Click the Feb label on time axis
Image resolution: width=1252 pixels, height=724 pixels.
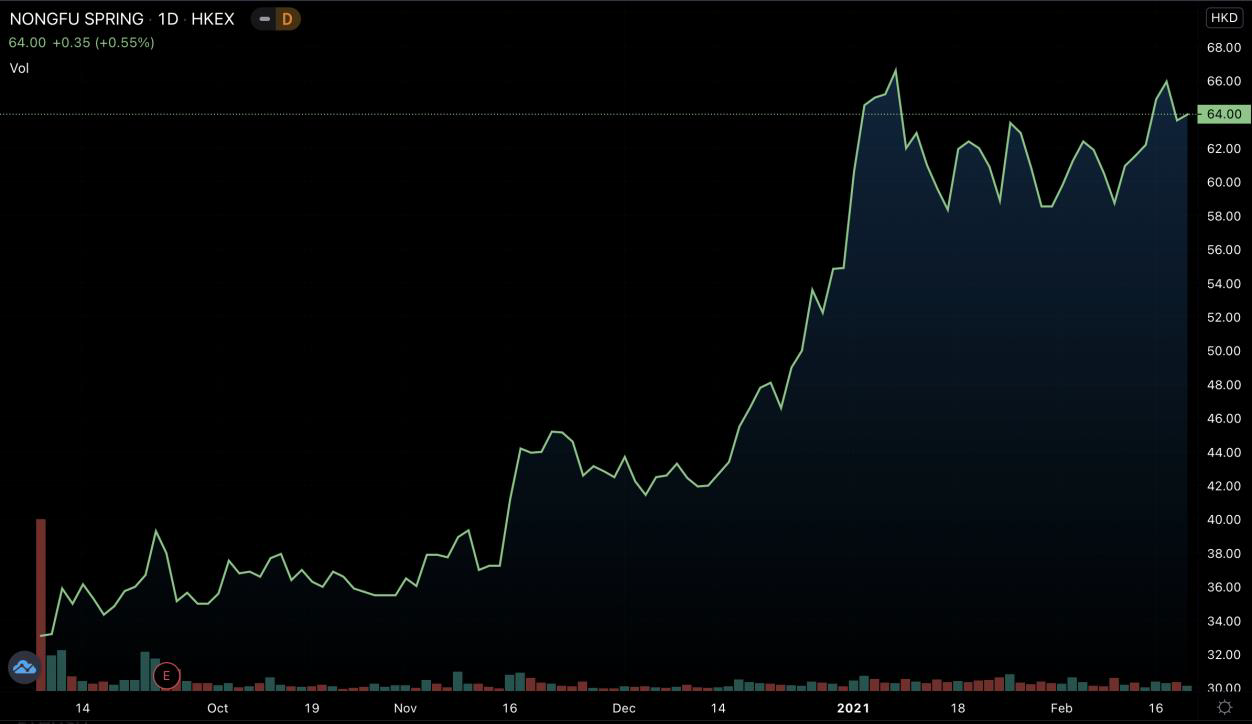(1061, 708)
